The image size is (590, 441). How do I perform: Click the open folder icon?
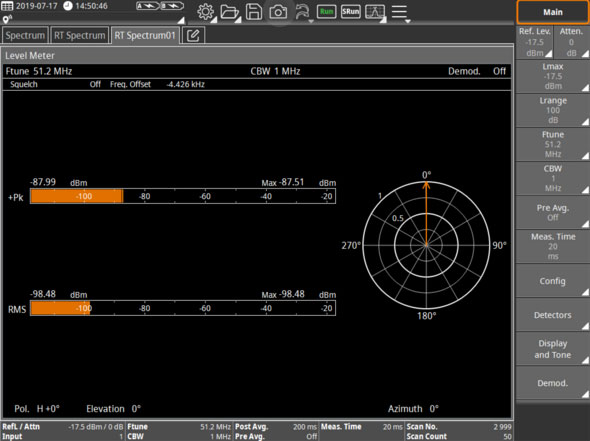pos(230,12)
